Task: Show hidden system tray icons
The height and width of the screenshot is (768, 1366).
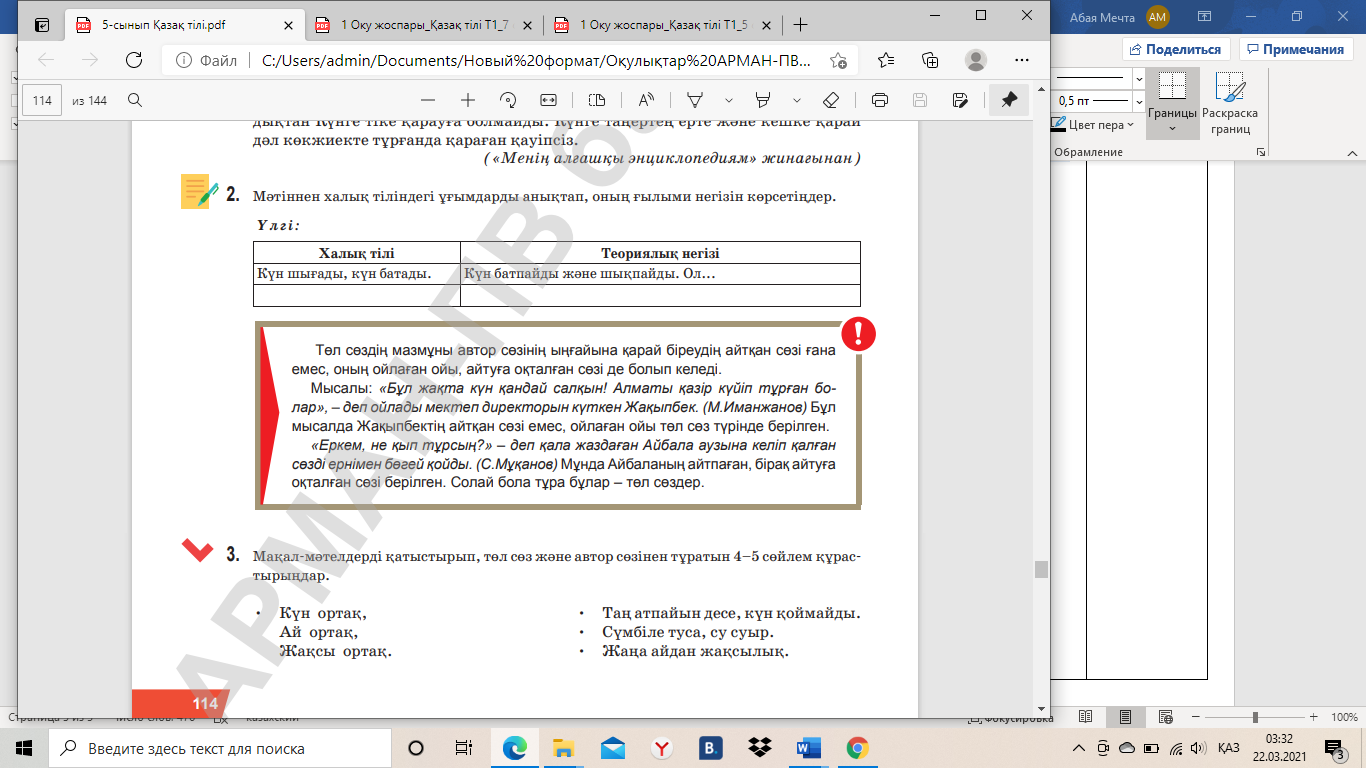Action: pos(1079,748)
